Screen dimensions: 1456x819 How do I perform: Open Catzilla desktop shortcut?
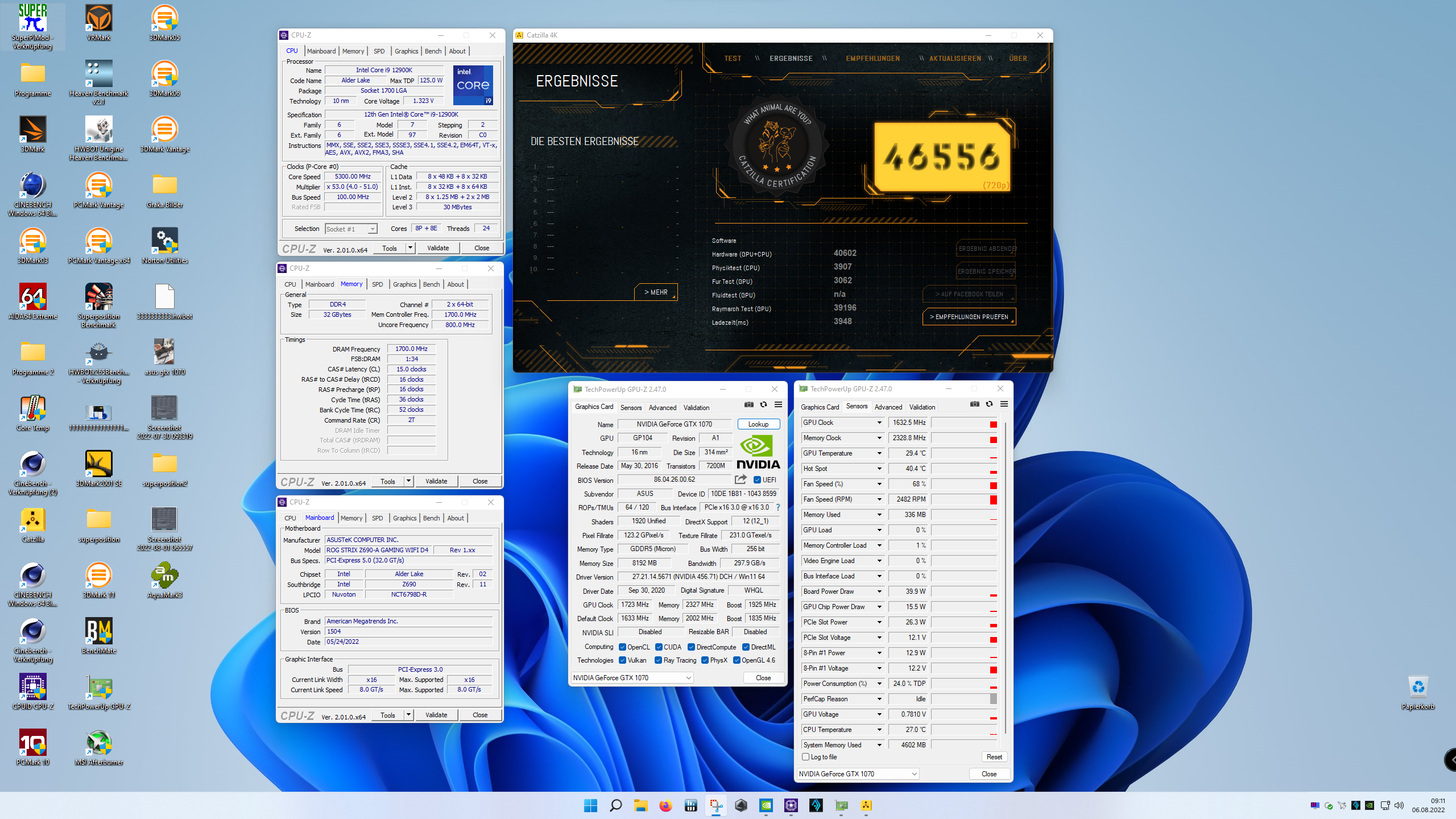tap(32, 524)
